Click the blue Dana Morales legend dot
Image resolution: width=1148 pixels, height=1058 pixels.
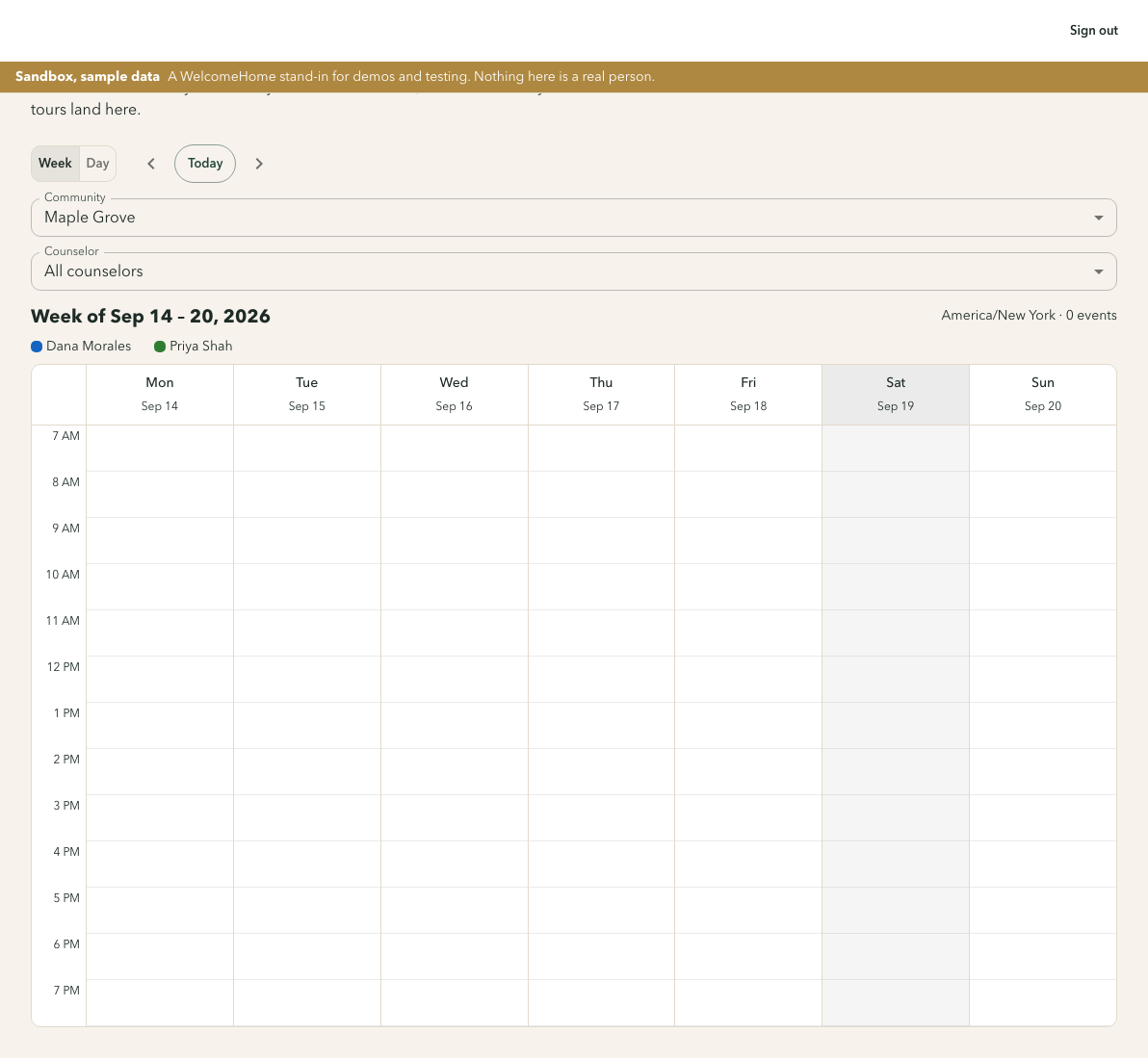point(37,347)
